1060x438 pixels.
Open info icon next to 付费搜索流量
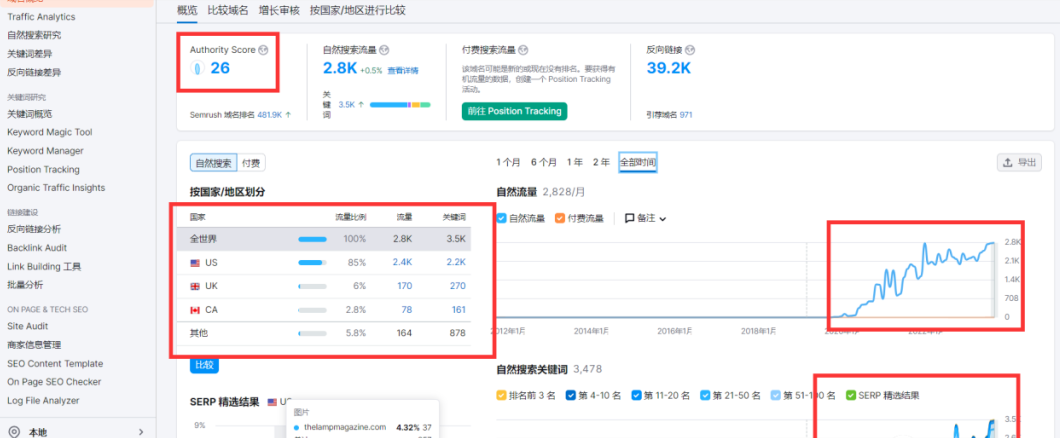tap(523, 50)
